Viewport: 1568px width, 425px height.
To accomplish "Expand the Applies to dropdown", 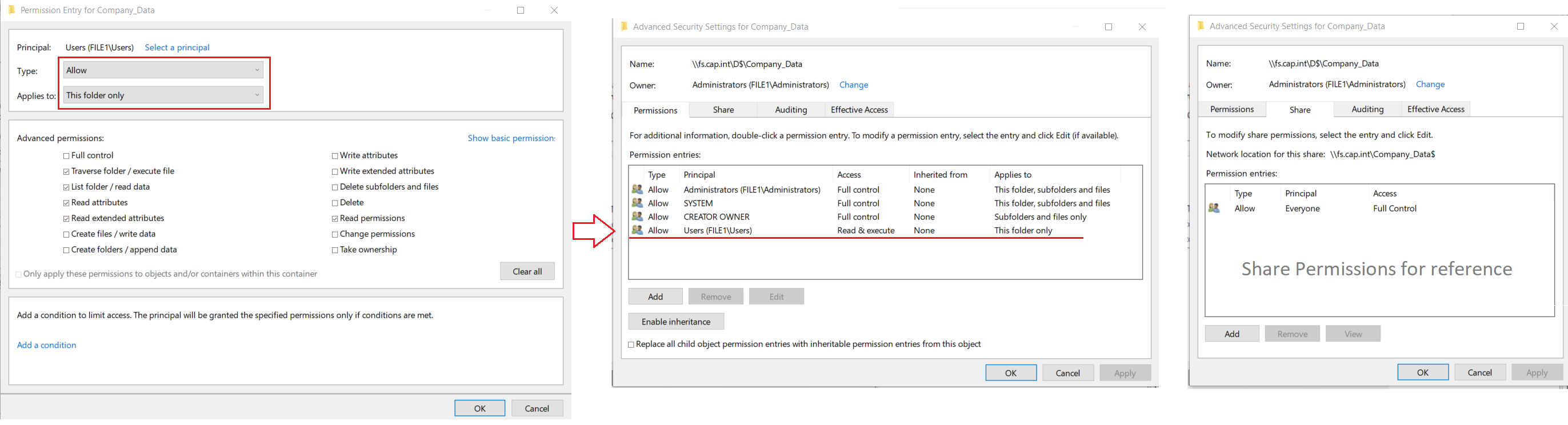I will pyautogui.click(x=163, y=95).
